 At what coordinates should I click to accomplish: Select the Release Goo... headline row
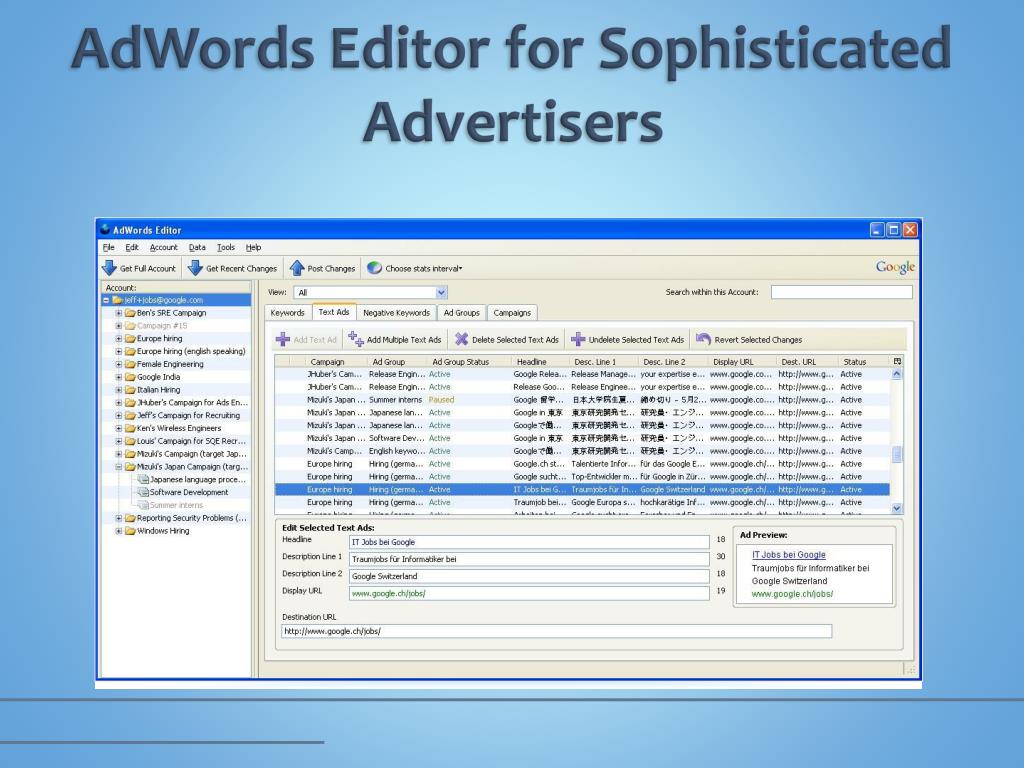tap(582, 387)
